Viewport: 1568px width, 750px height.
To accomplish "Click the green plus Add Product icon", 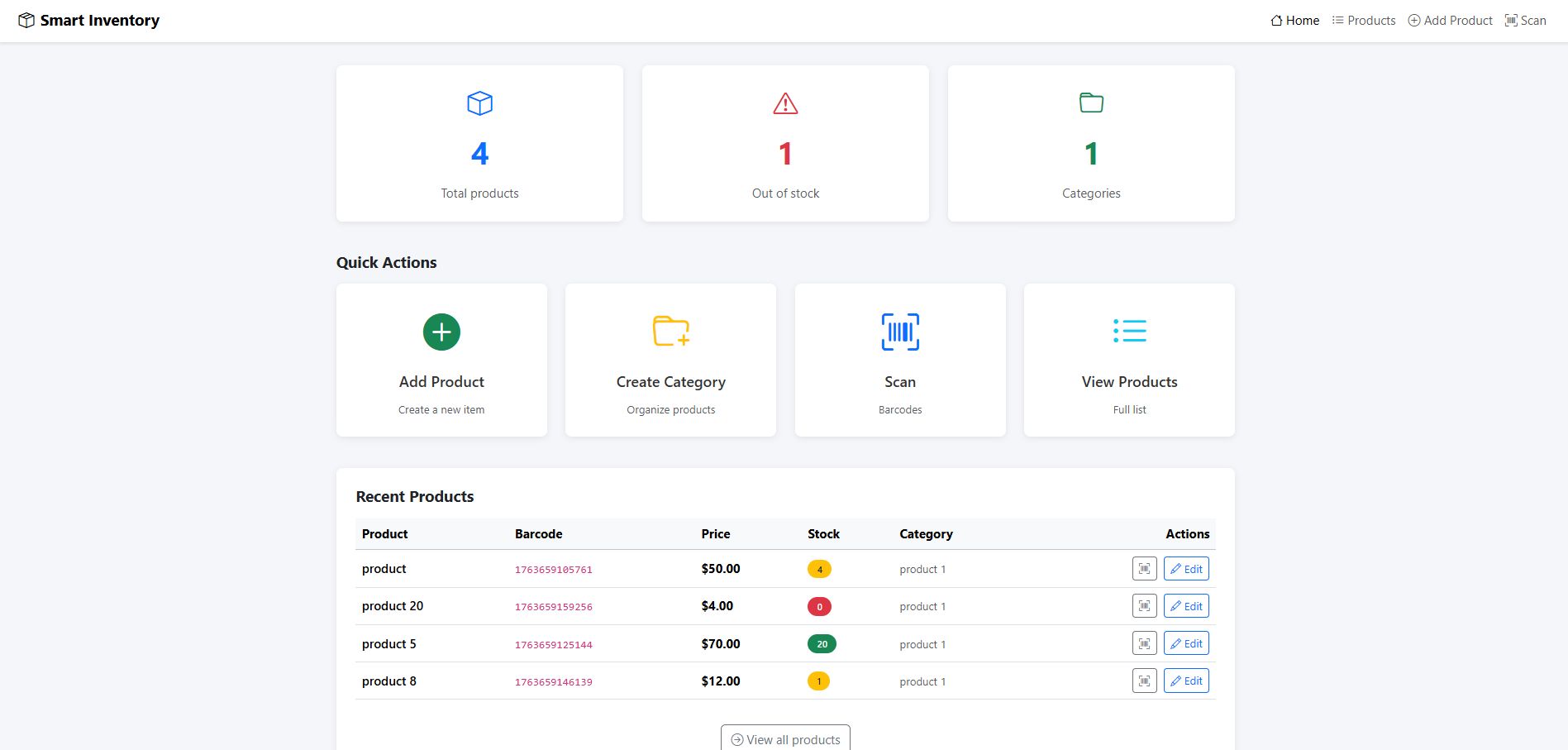I will [441, 332].
